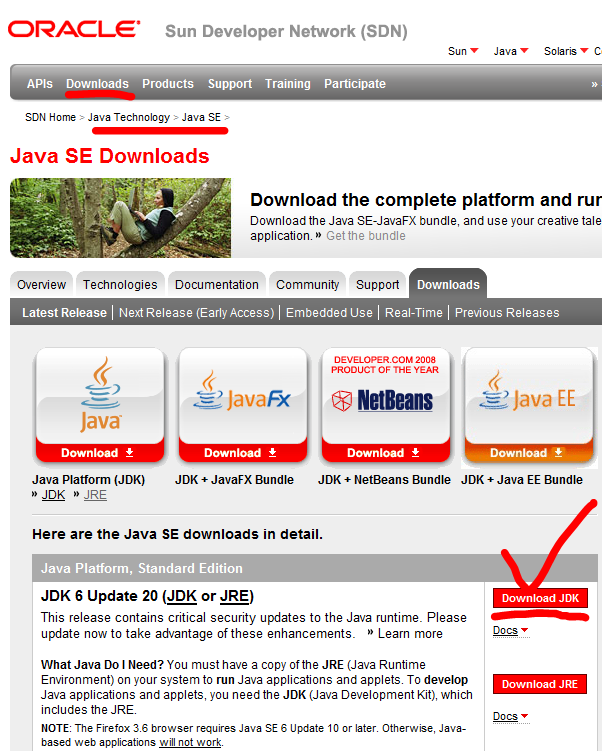Switch to the Support tab below banner
This screenshot has height=751, width=602.
pos(377,284)
